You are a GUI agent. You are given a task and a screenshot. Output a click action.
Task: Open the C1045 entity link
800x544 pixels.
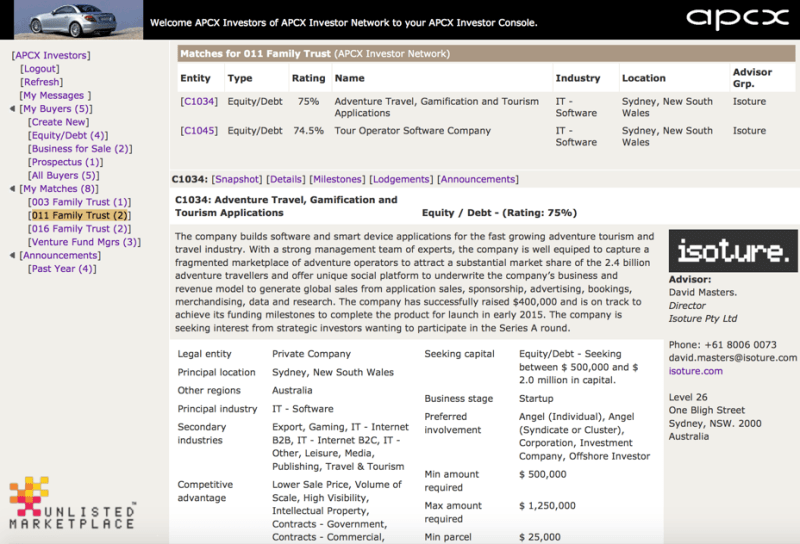coord(198,131)
